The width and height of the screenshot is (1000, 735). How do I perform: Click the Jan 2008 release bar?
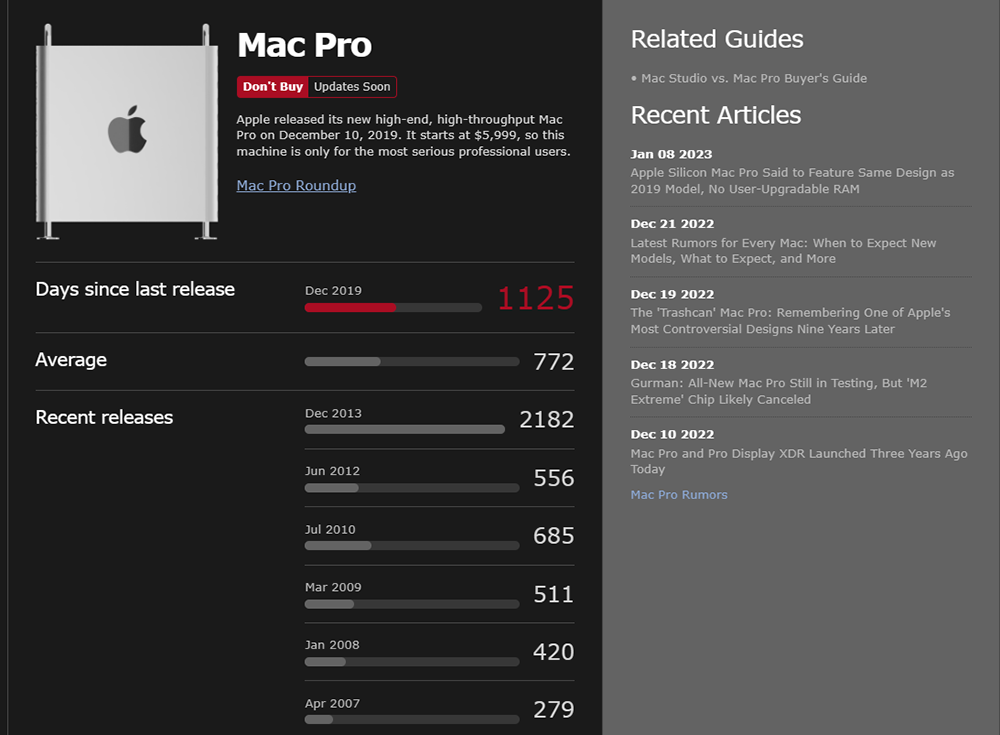pos(411,662)
